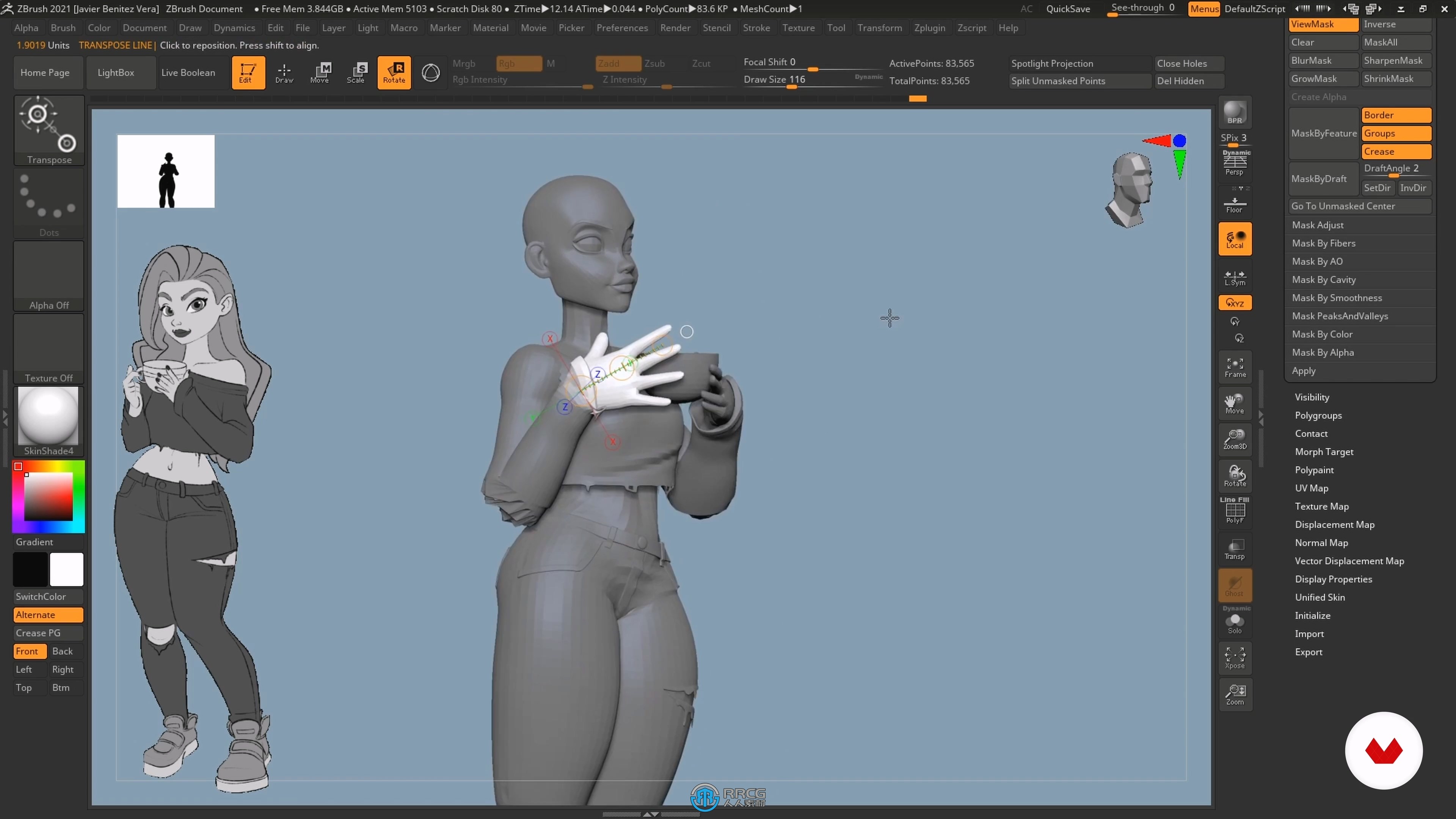Click the Zplugin menu item
Image resolution: width=1456 pixels, height=819 pixels.
[x=928, y=27]
